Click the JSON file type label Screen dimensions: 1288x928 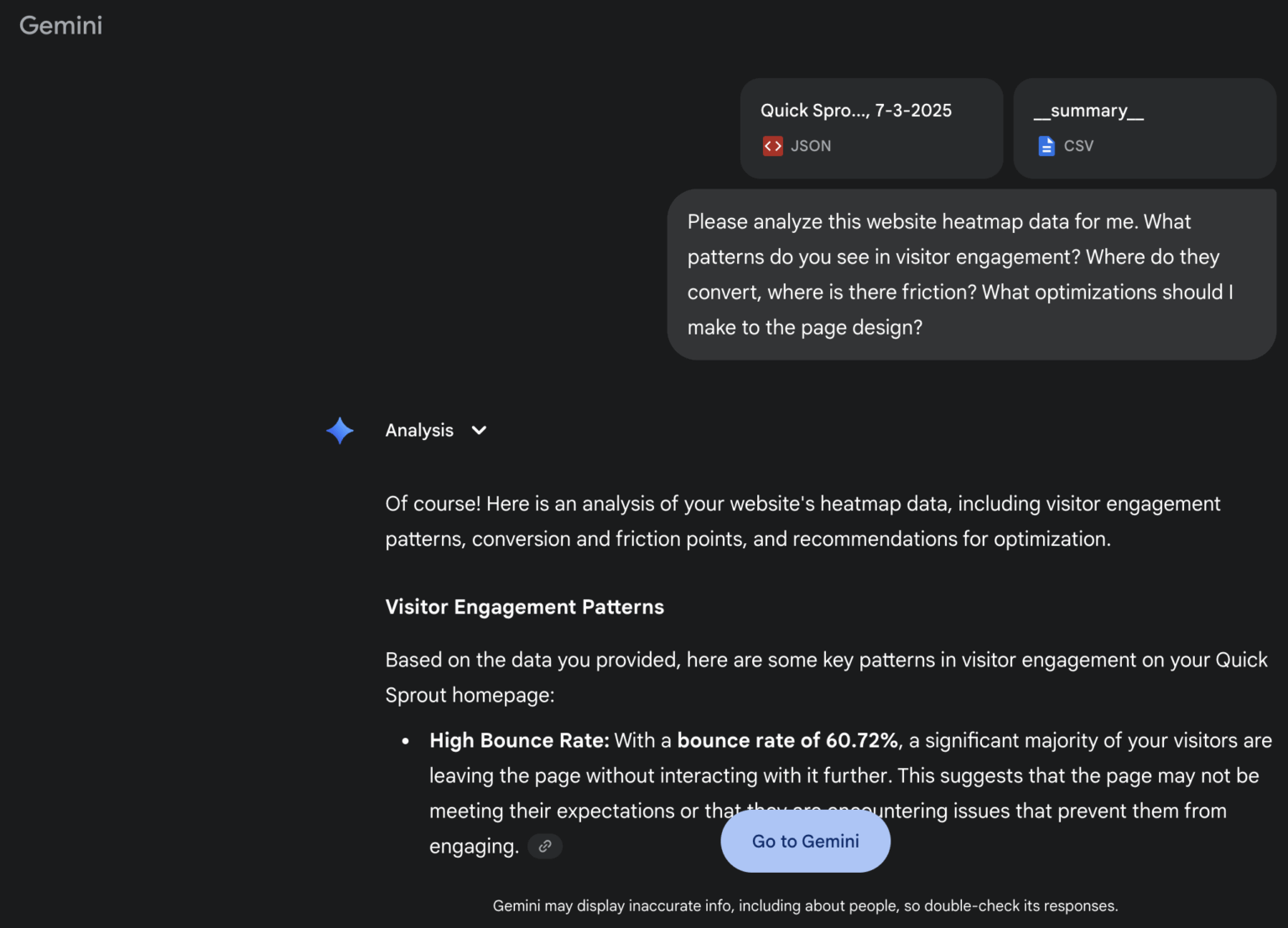point(811,145)
